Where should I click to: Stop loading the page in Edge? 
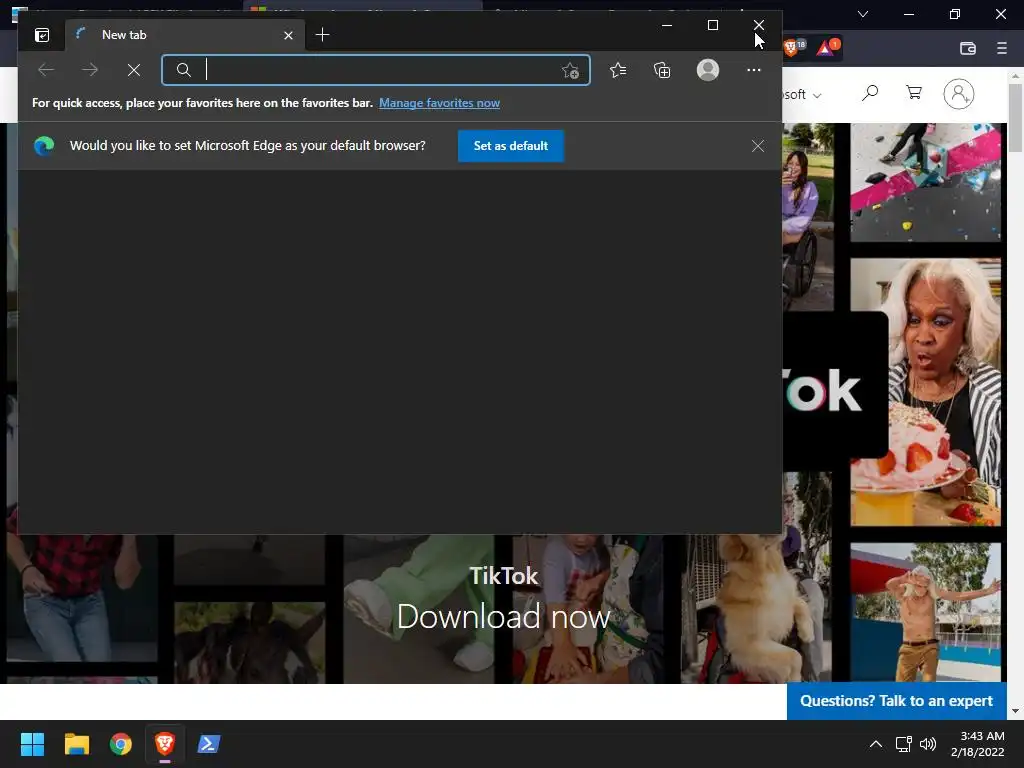tap(134, 70)
